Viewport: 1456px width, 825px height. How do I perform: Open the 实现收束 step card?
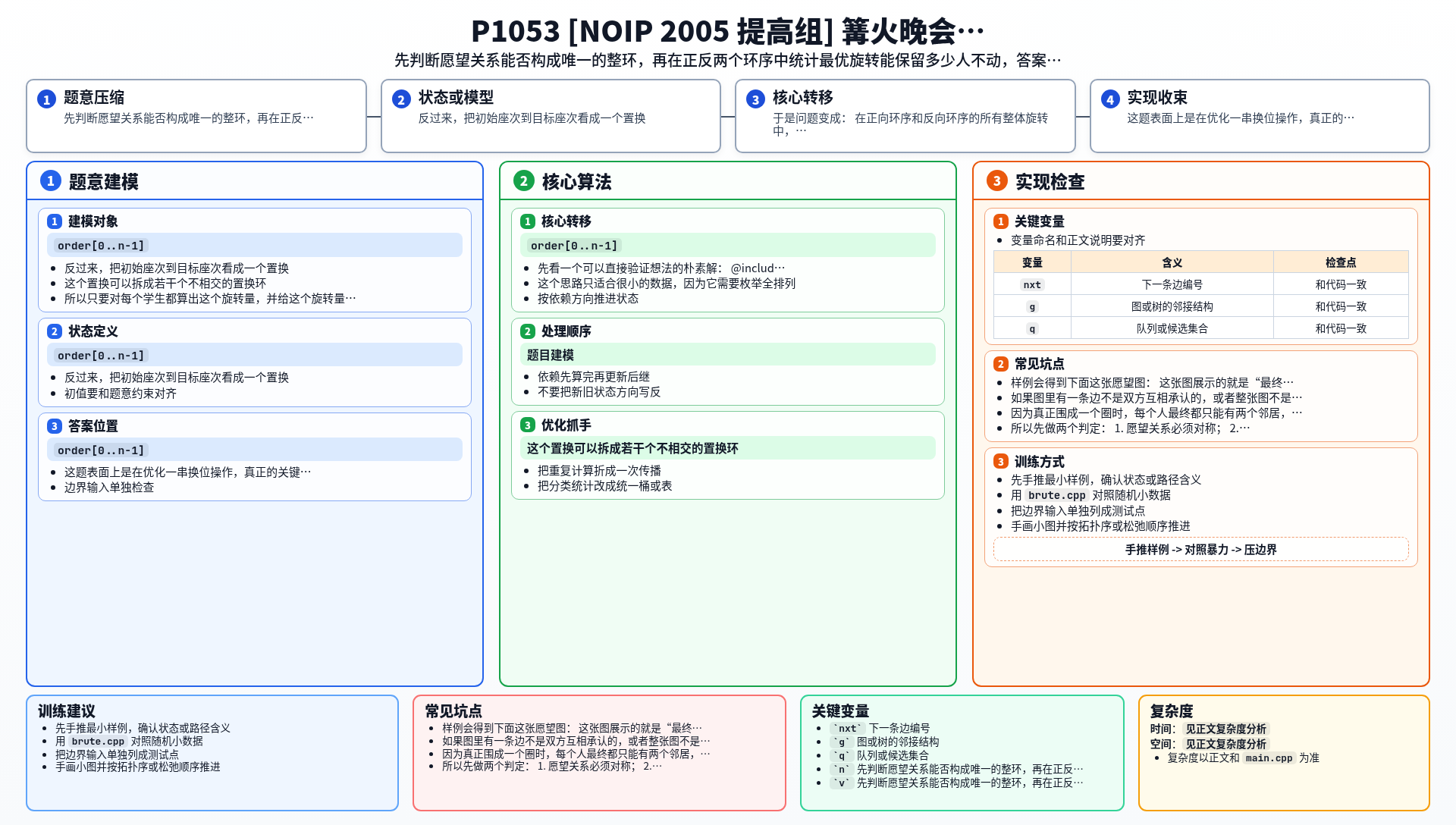click(1260, 116)
